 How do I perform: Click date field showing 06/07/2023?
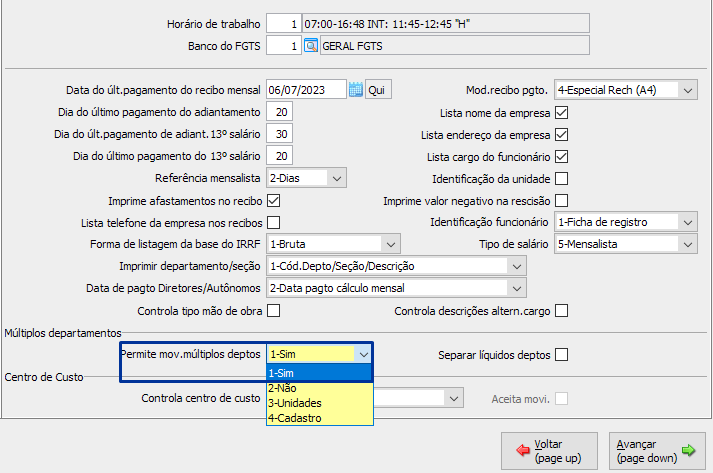(x=306, y=90)
